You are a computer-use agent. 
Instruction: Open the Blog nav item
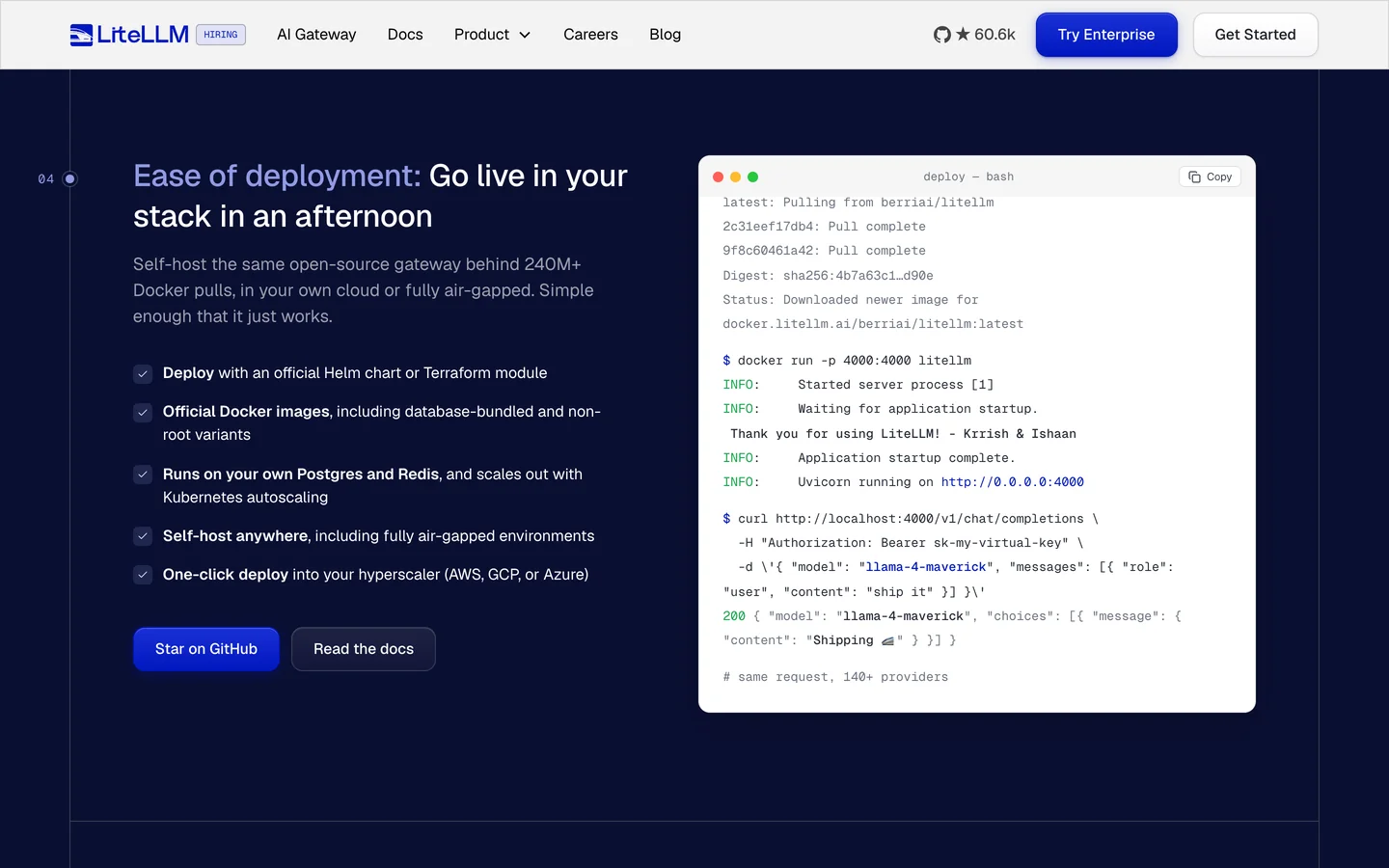click(665, 35)
